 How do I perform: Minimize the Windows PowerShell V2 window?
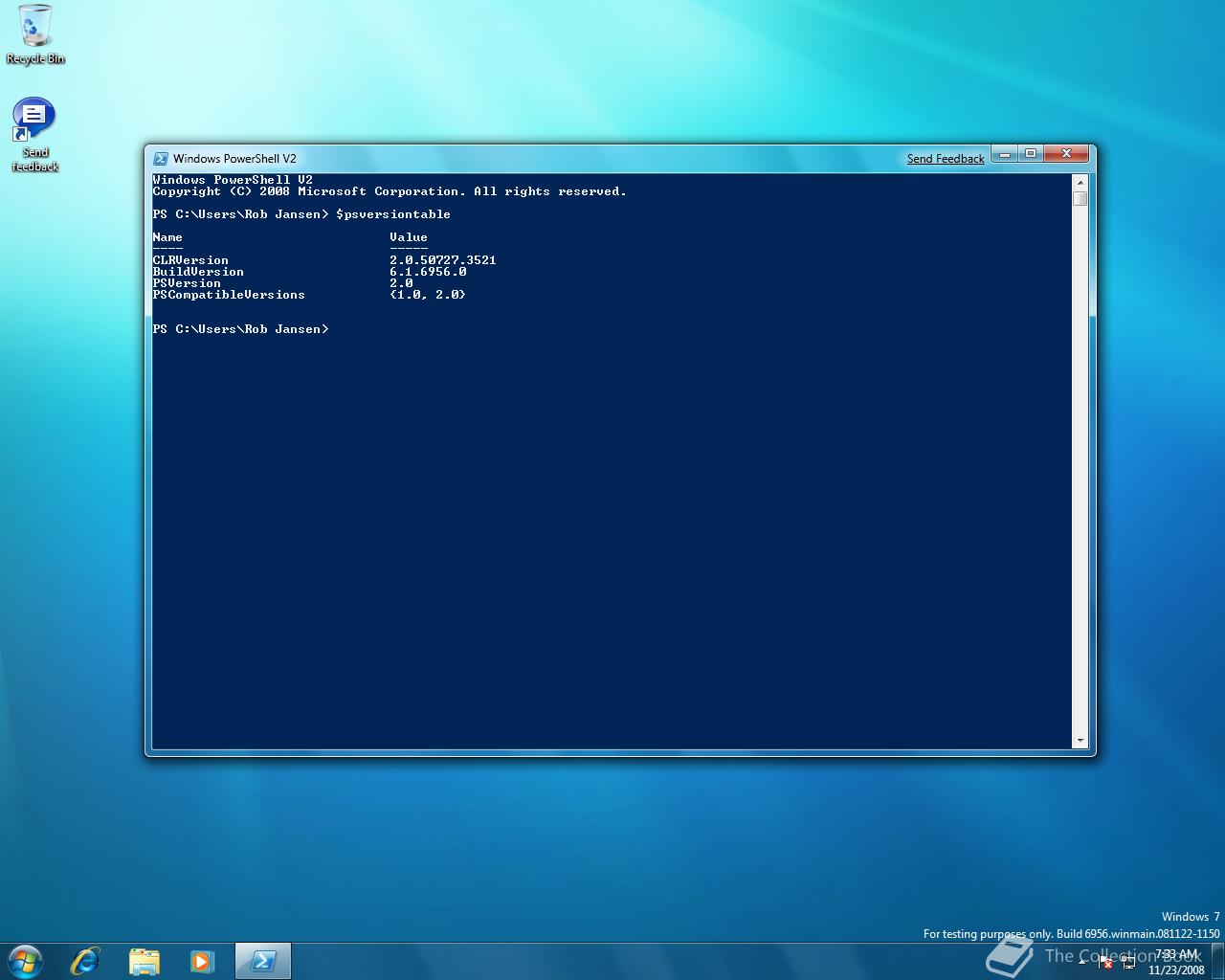click(1004, 154)
